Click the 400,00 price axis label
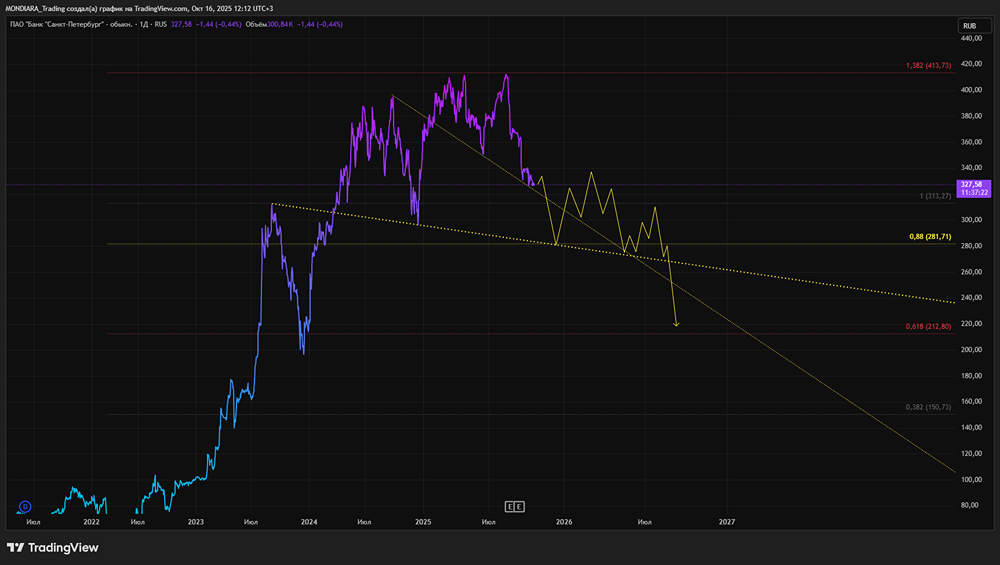 [971, 90]
